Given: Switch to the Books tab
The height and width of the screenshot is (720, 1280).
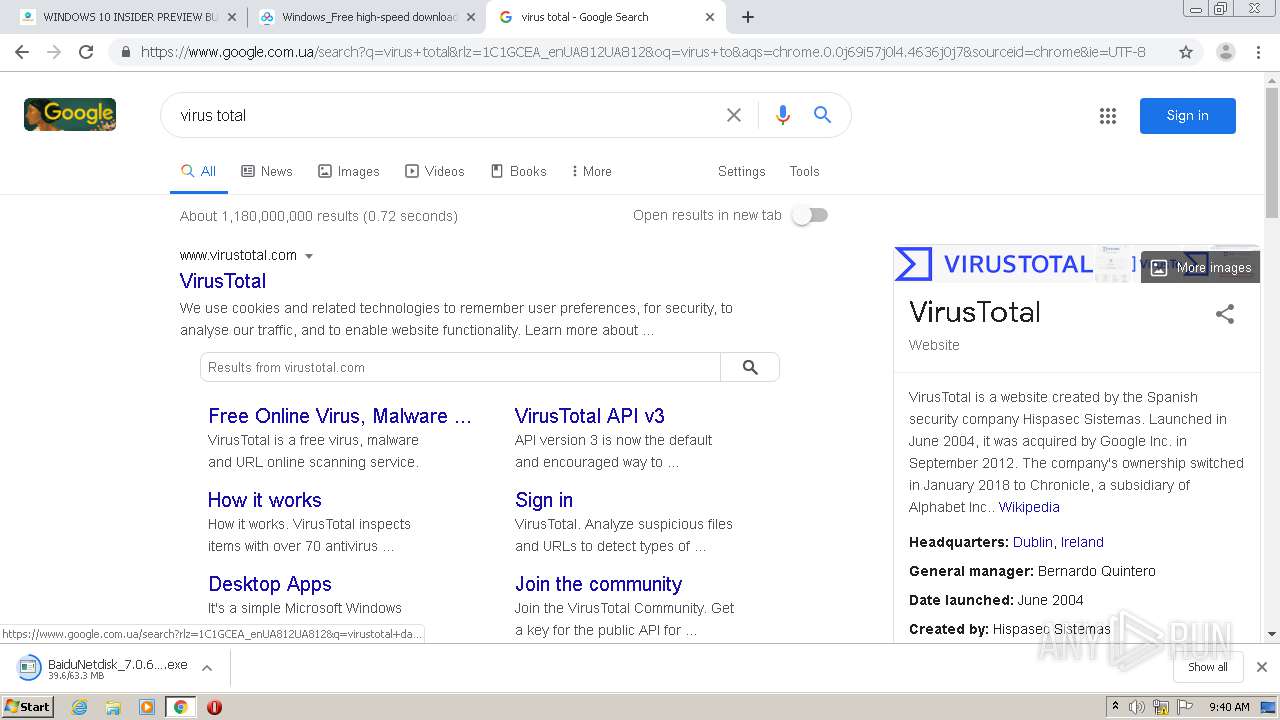Looking at the screenshot, I should [x=519, y=171].
